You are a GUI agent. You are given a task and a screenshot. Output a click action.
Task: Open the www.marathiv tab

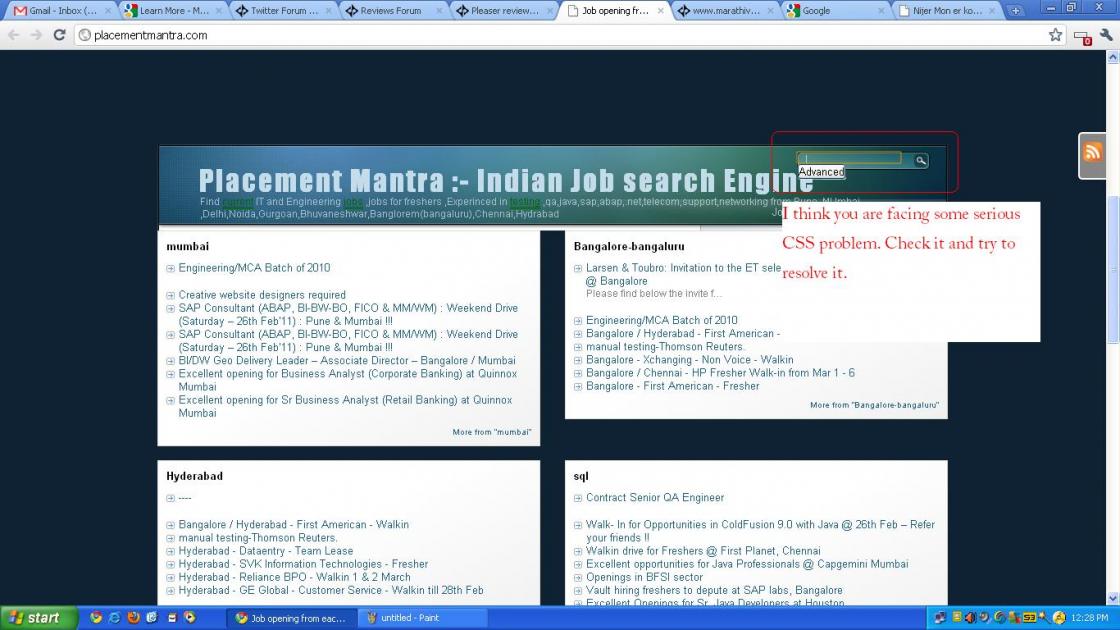point(726,11)
